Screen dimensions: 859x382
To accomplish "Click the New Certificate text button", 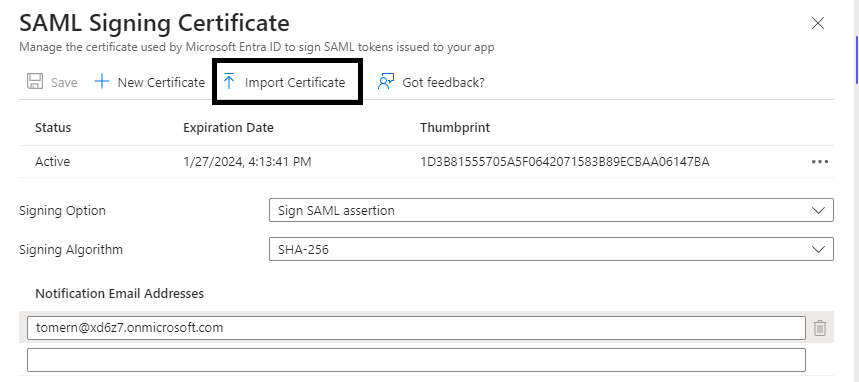I will click(161, 82).
